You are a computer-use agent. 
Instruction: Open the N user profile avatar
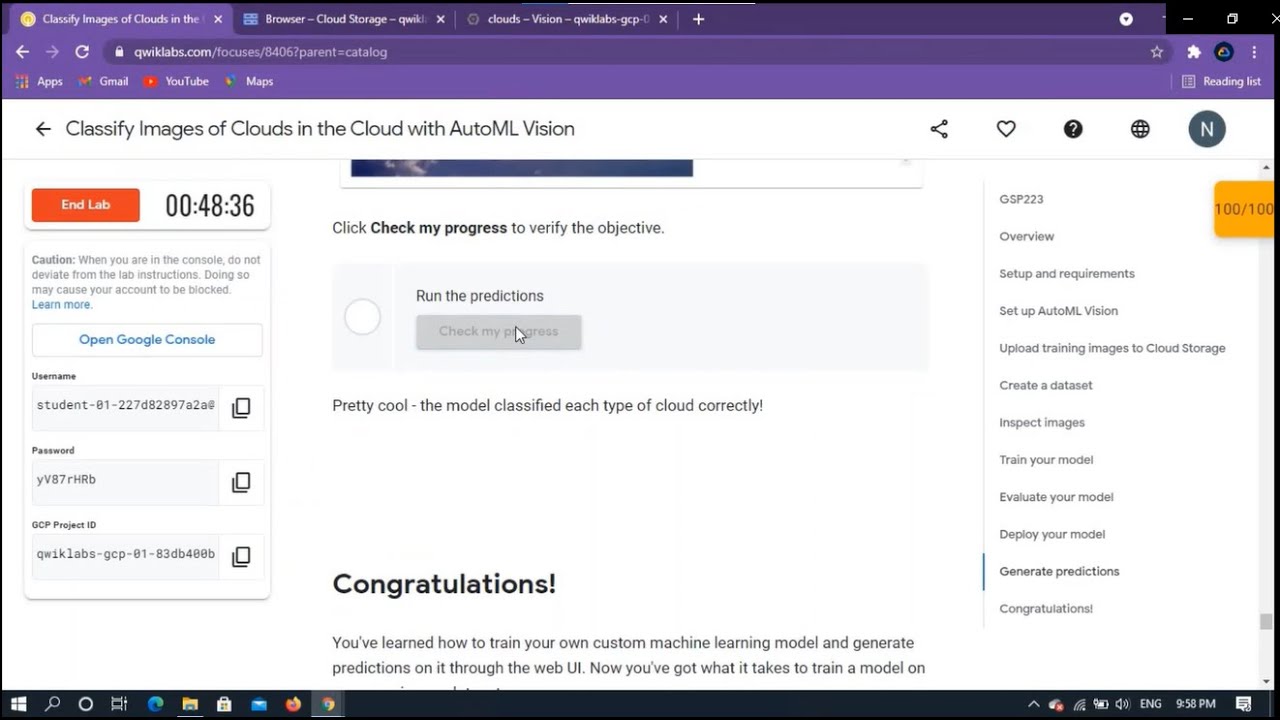click(x=1207, y=129)
